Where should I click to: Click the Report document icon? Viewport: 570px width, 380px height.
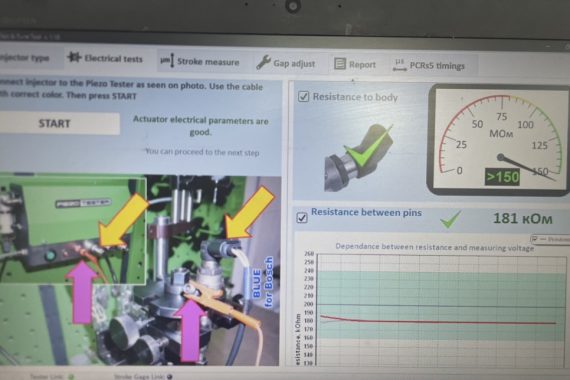340,64
